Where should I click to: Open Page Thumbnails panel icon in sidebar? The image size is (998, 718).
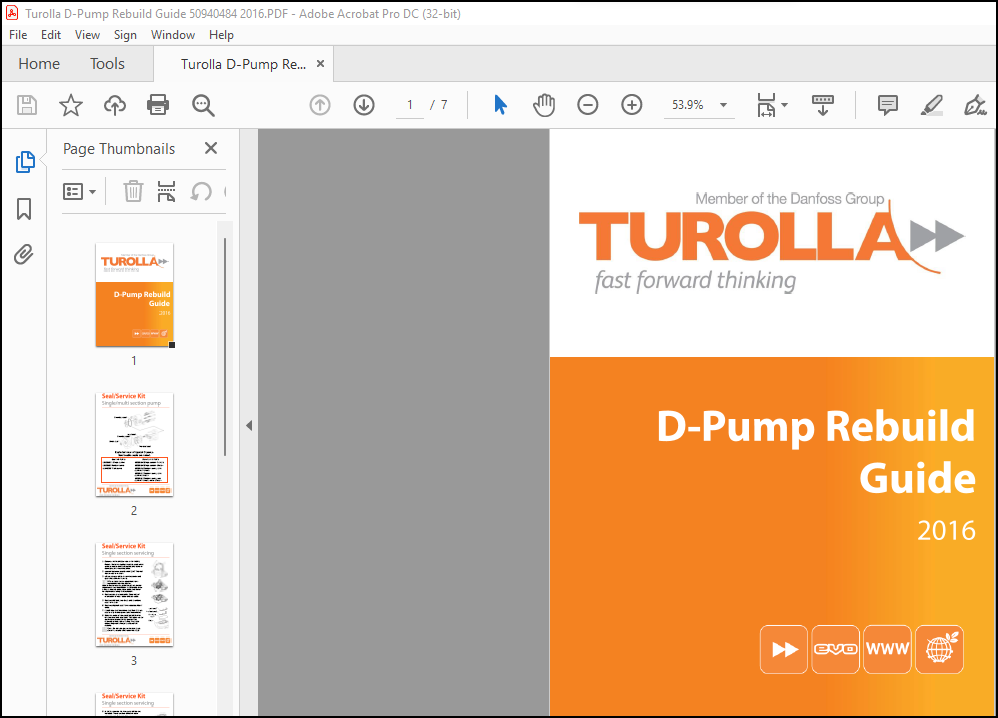pos(25,162)
